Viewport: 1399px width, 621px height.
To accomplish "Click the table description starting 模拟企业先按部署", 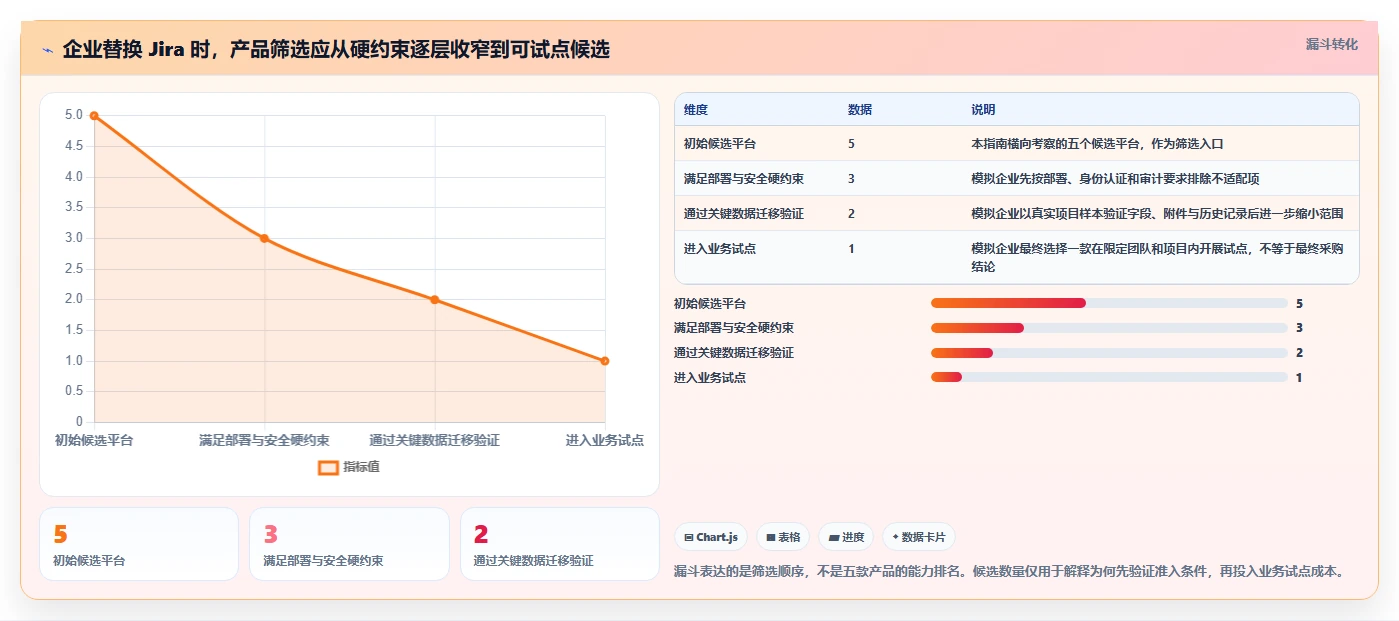I will 1115,179.
